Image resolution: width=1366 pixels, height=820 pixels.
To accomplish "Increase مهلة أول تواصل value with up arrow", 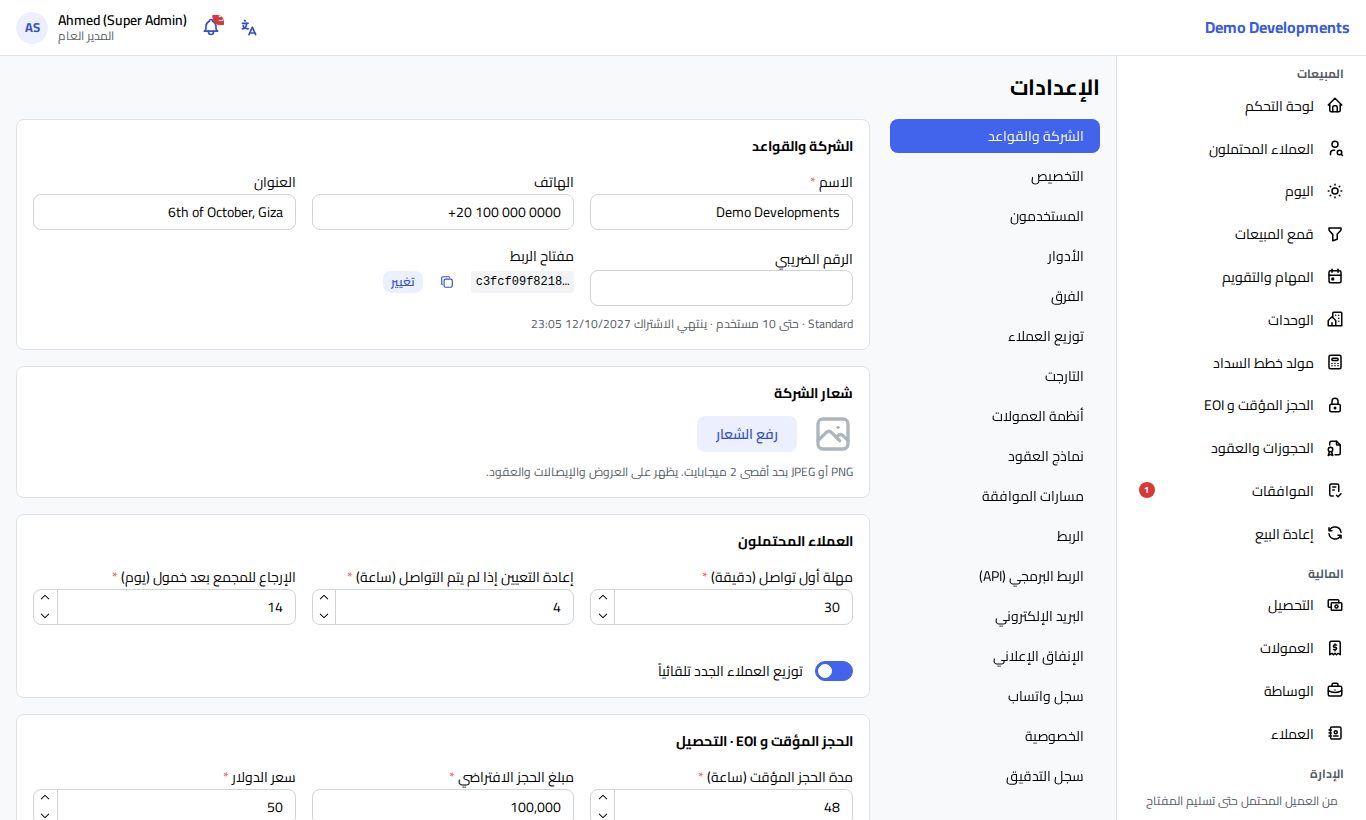I will coord(602,598).
